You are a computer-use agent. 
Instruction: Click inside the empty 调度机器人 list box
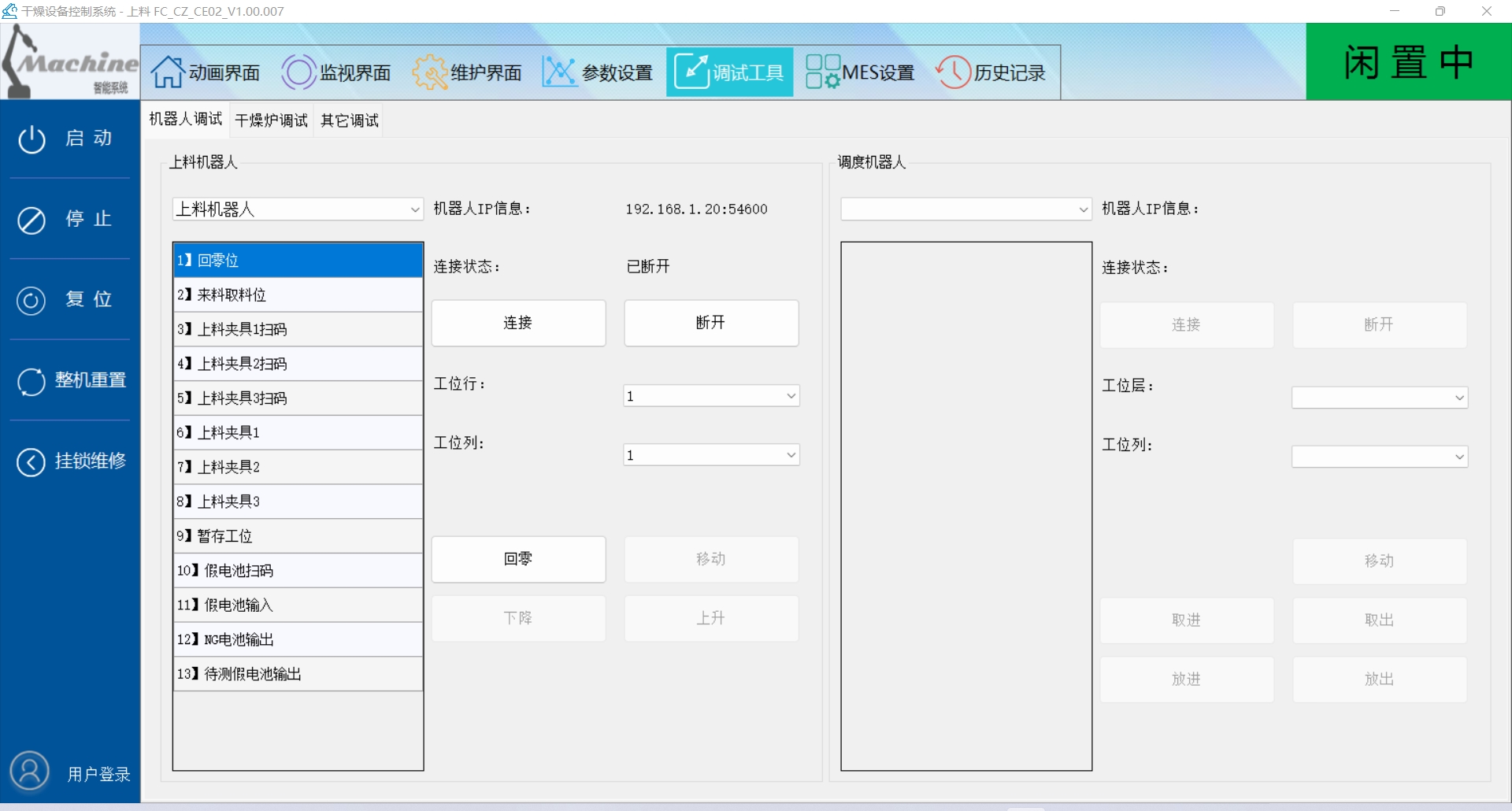point(966,506)
